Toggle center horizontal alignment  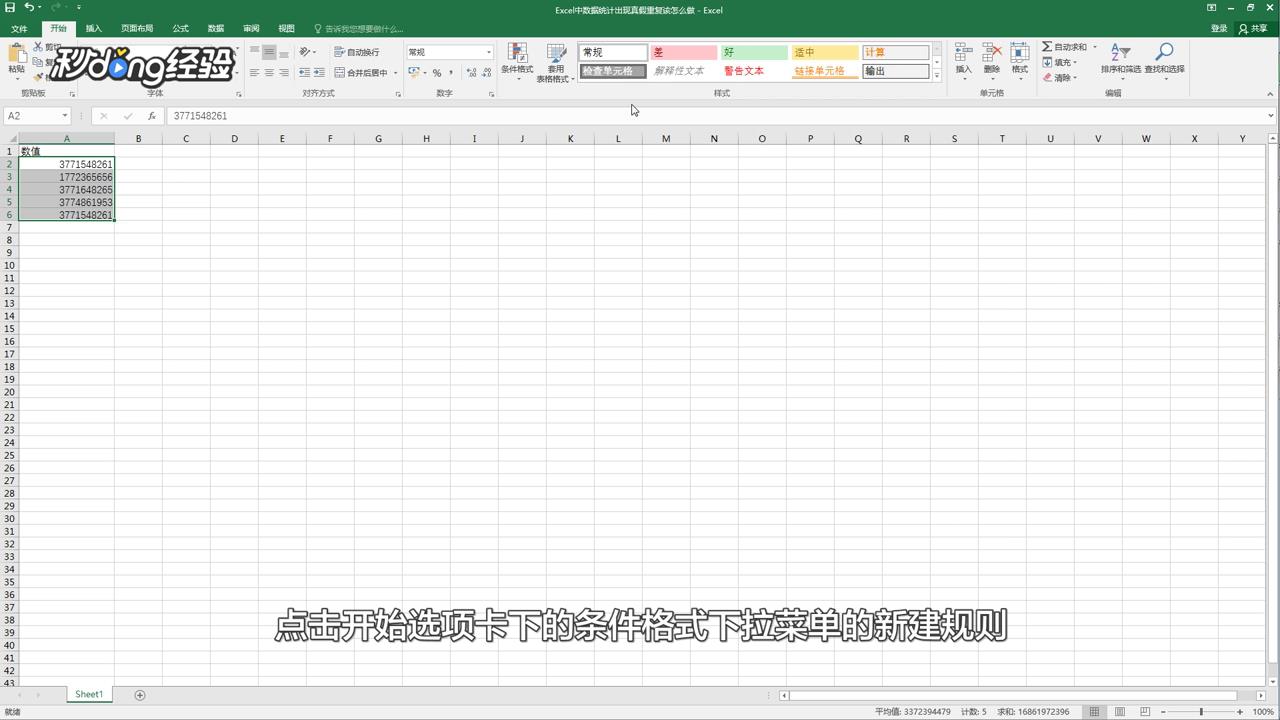click(269, 73)
